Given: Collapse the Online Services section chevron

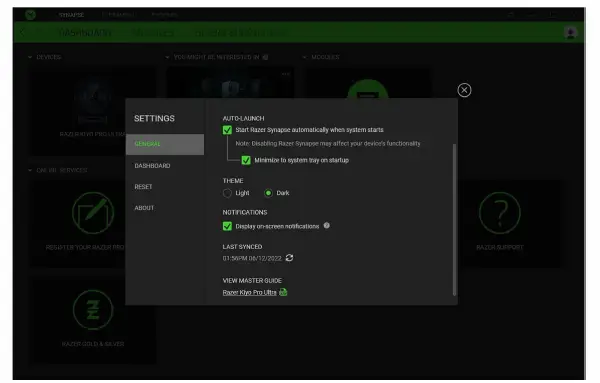Looking at the screenshot, I should click(x=30, y=170).
